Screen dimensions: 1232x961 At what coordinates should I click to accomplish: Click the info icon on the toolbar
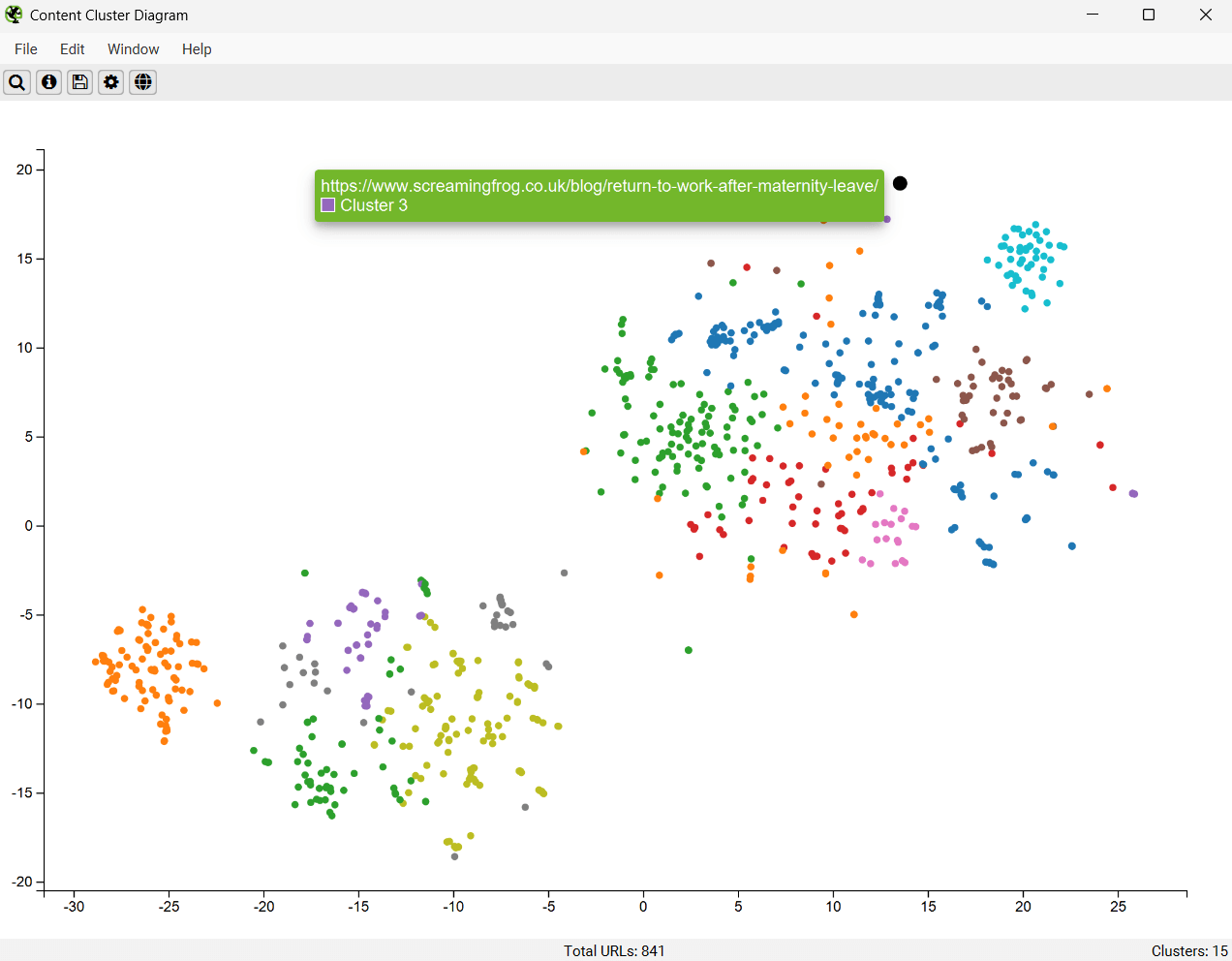coord(47,82)
